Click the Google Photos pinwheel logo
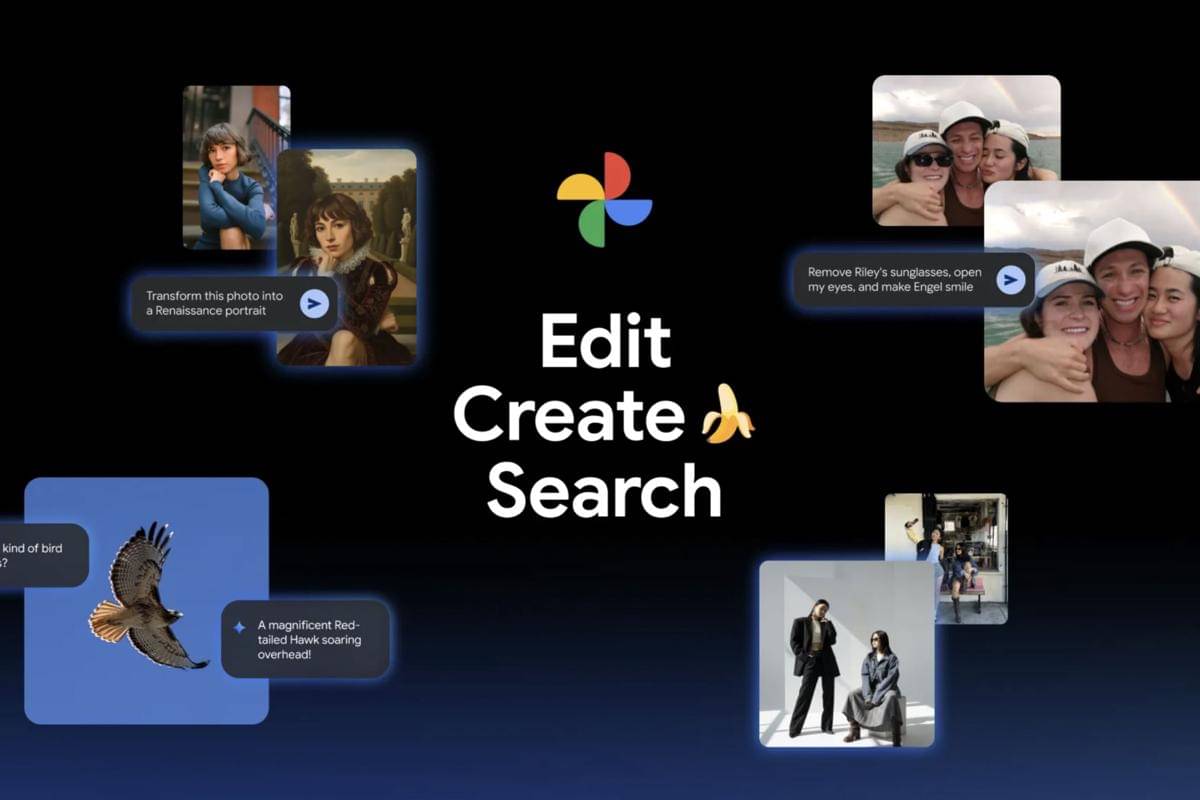The width and height of the screenshot is (1200, 800). click(x=606, y=200)
